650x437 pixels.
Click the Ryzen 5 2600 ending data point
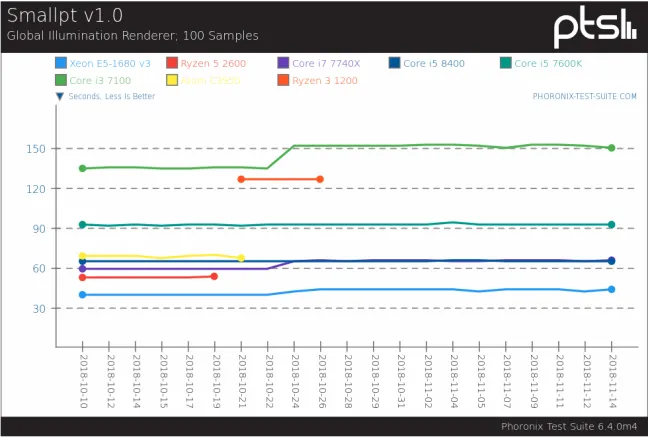pos(214,276)
